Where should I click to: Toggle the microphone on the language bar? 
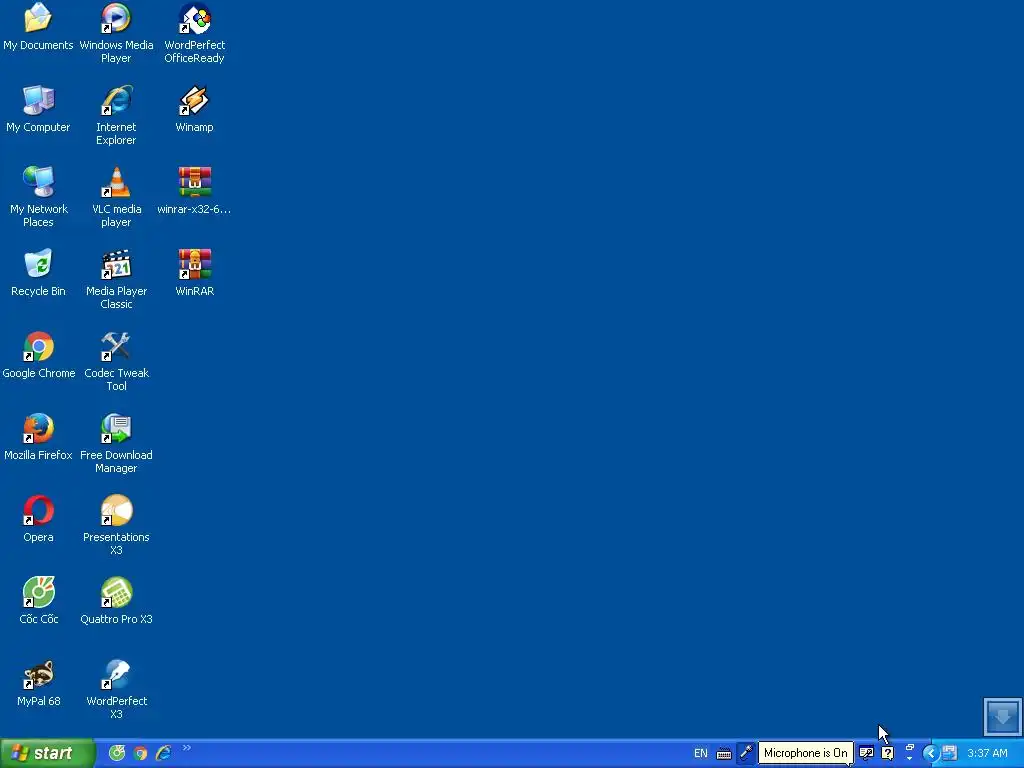click(x=746, y=753)
